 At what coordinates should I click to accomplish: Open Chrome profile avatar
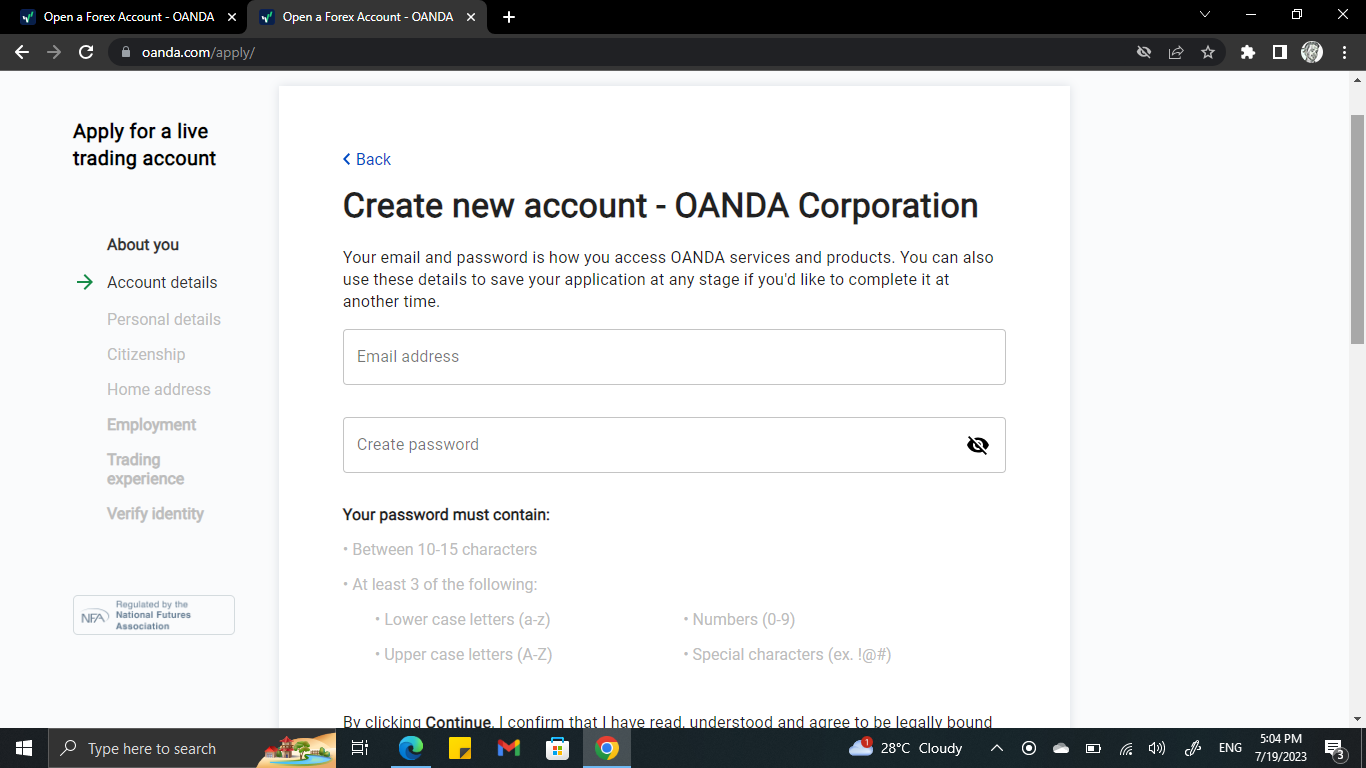(1312, 52)
